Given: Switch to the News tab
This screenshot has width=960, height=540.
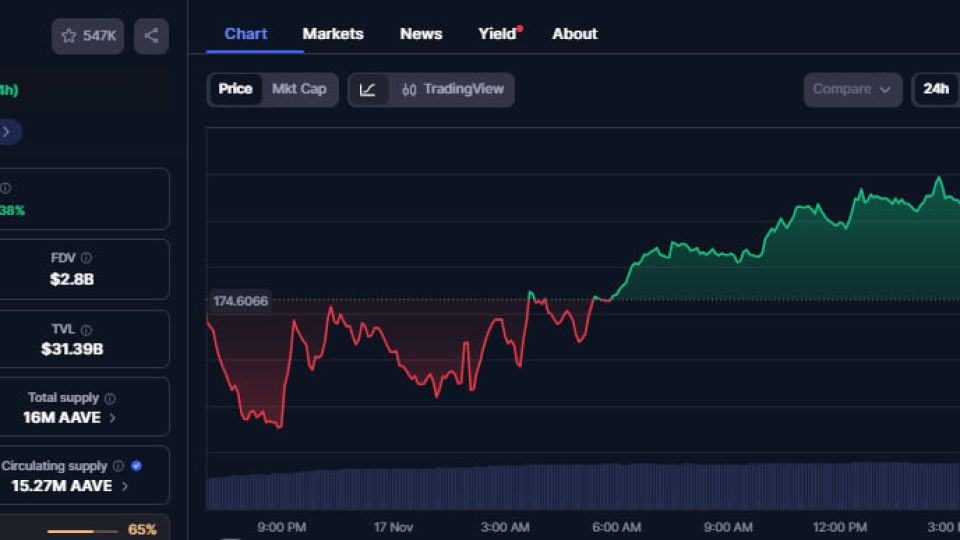Looking at the screenshot, I should point(421,34).
